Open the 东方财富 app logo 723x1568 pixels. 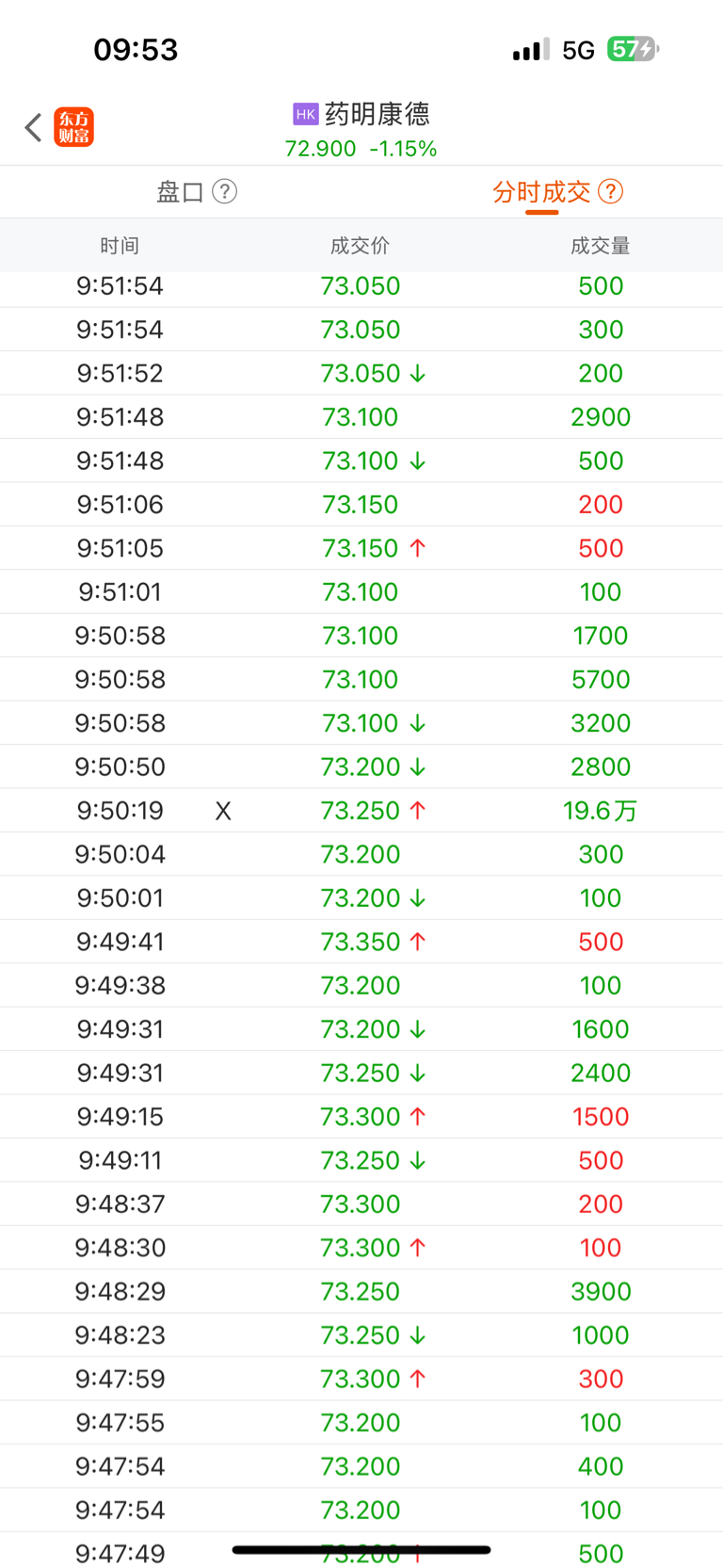[74, 127]
